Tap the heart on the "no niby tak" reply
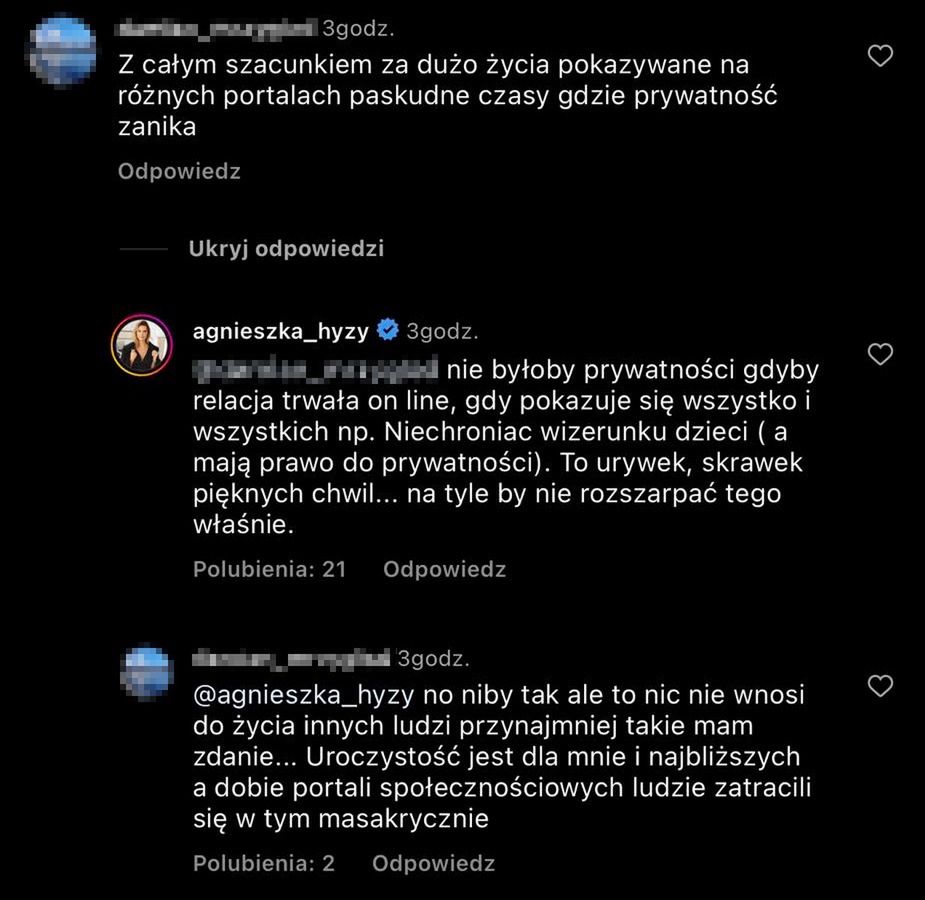This screenshot has height=900, width=925. pos(879,686)
